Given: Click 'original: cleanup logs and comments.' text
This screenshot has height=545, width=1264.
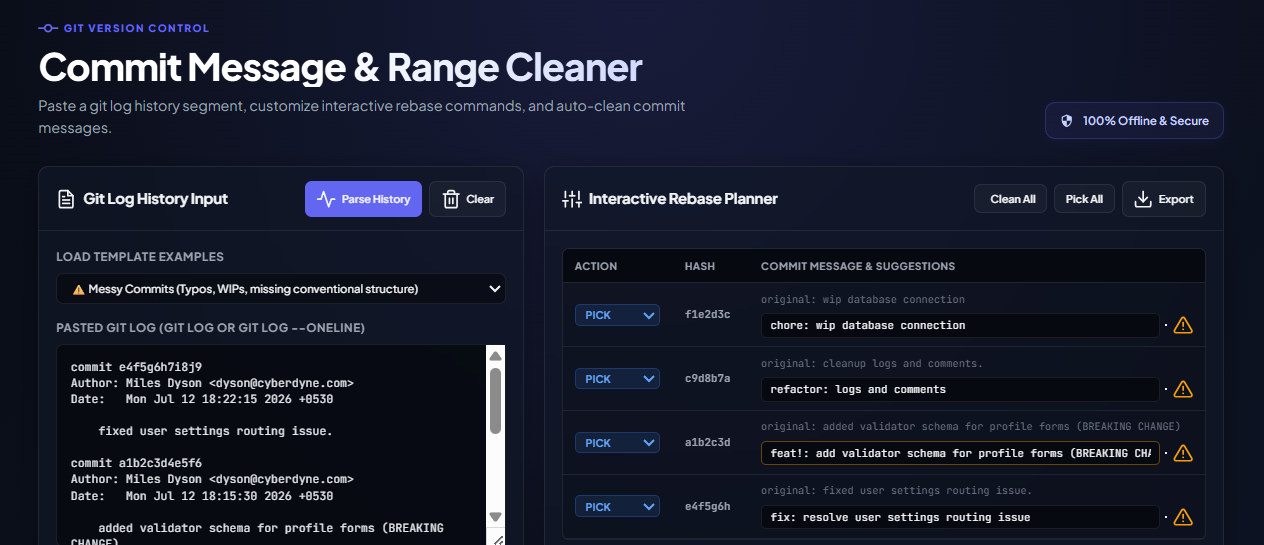Looking at the screenshot, I should pyautogui.click(x=872, y=363).
